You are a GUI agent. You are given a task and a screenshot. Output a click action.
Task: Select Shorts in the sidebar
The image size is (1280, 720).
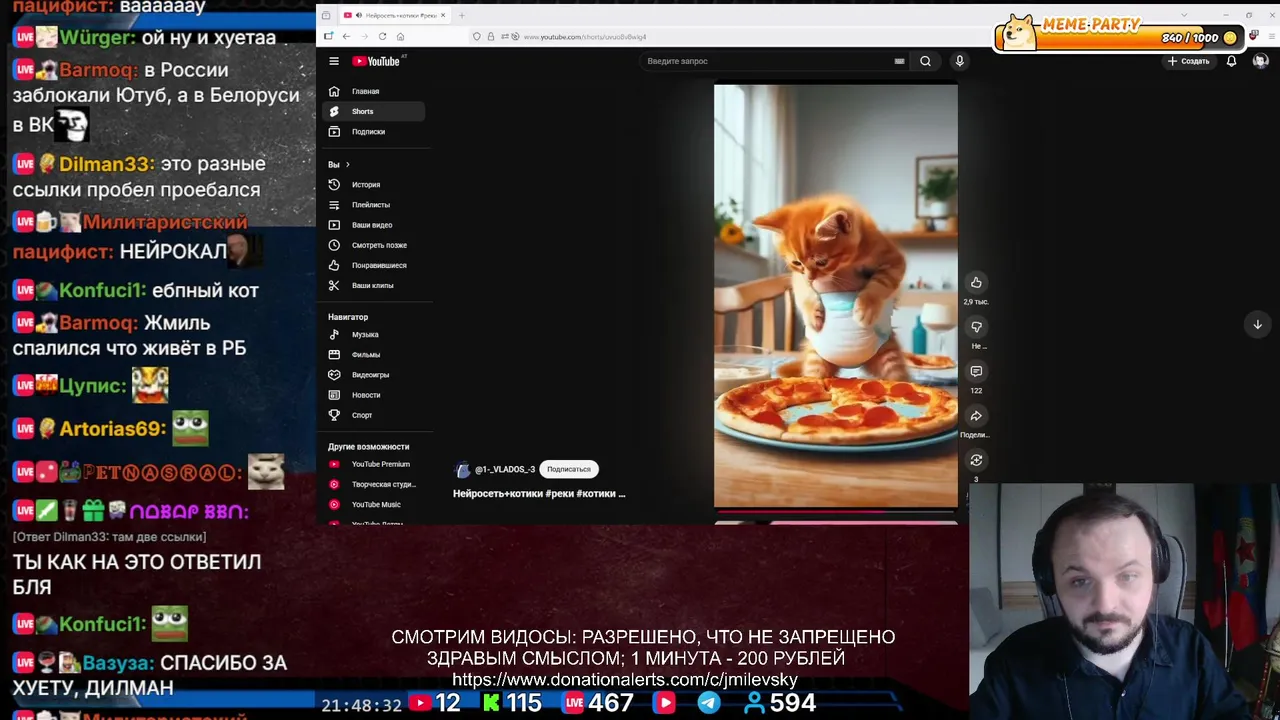point(374,111)
